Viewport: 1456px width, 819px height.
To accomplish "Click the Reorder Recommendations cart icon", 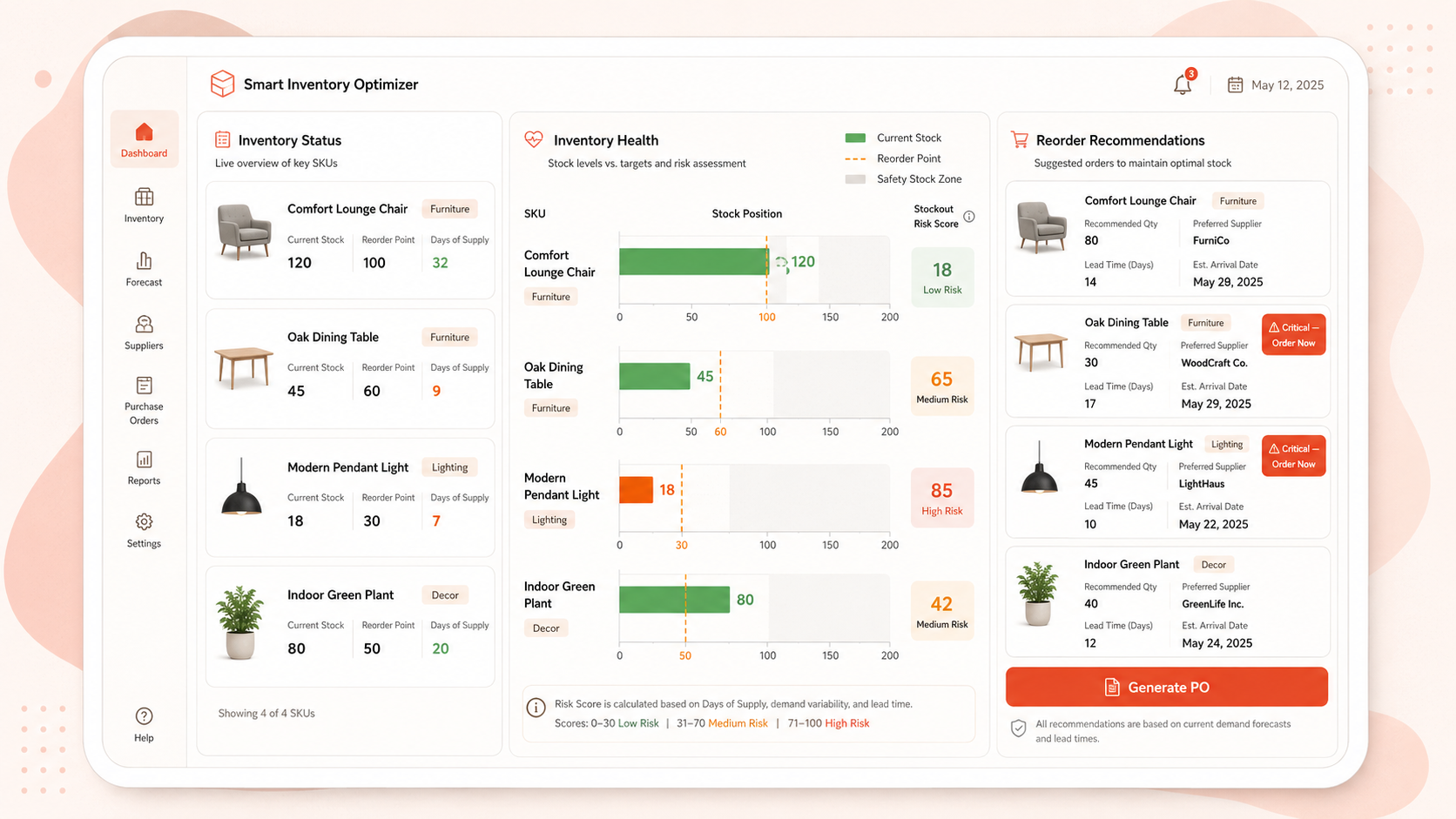I will (1019, 139).
